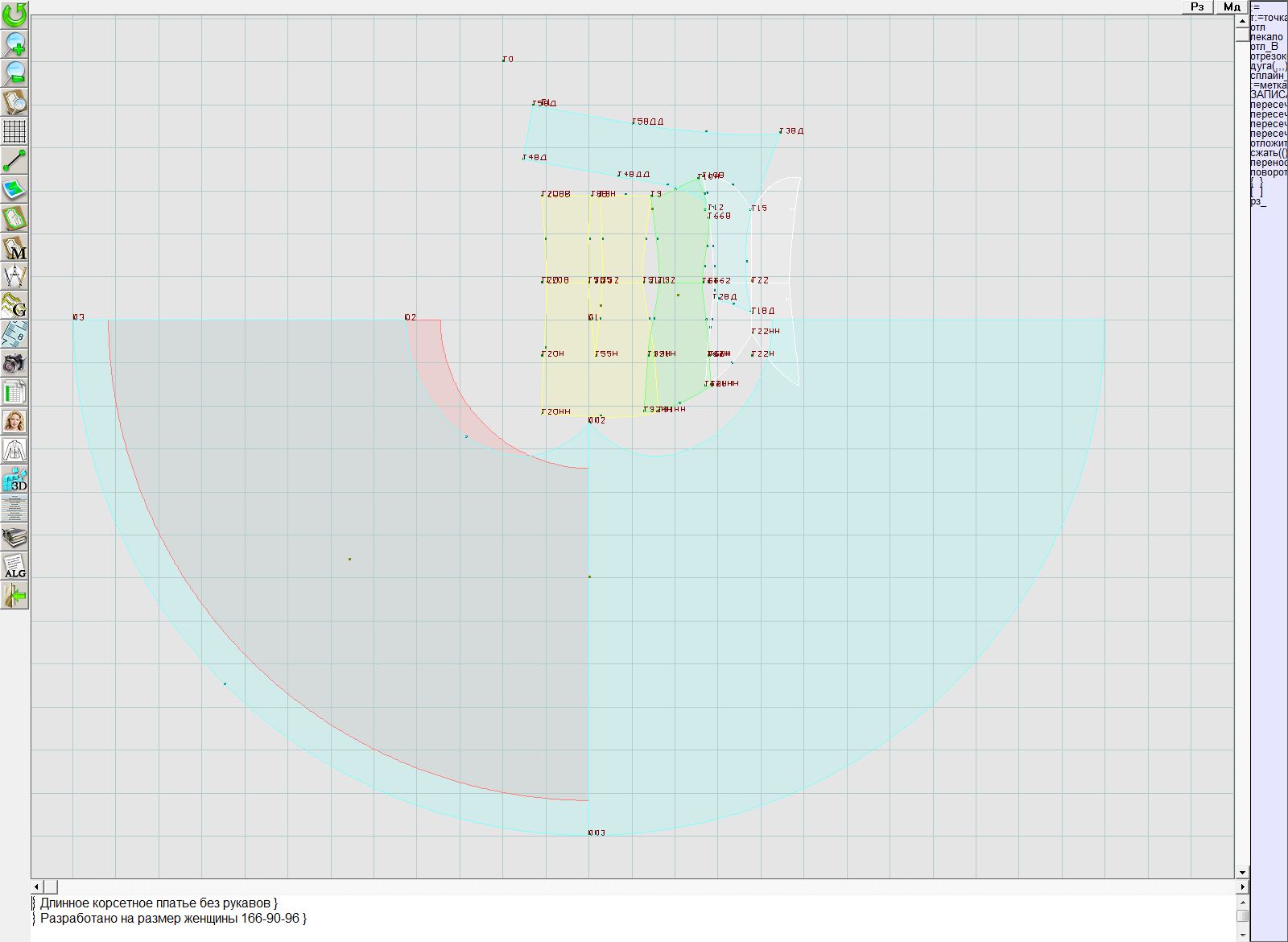Select 'дуга' command in operator list
The image size is (1288, 942).
tap(1268, 66)
